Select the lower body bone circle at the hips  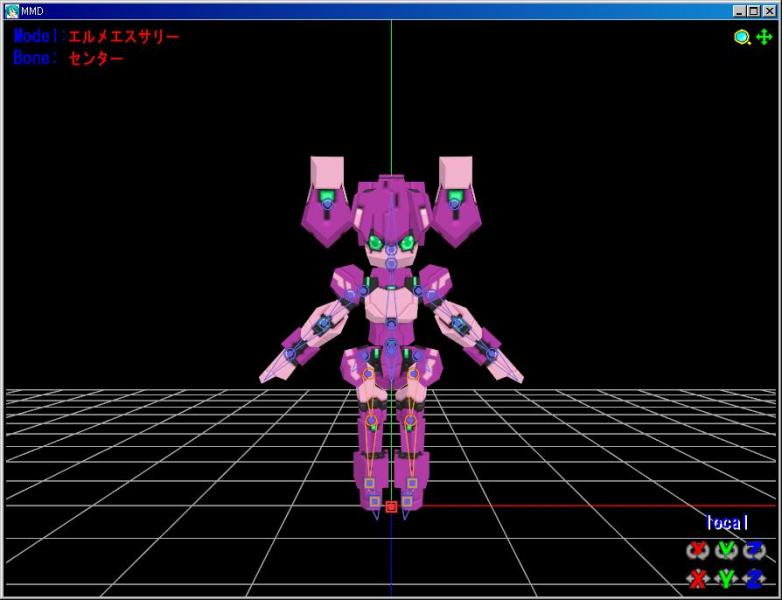coord(391,344)
